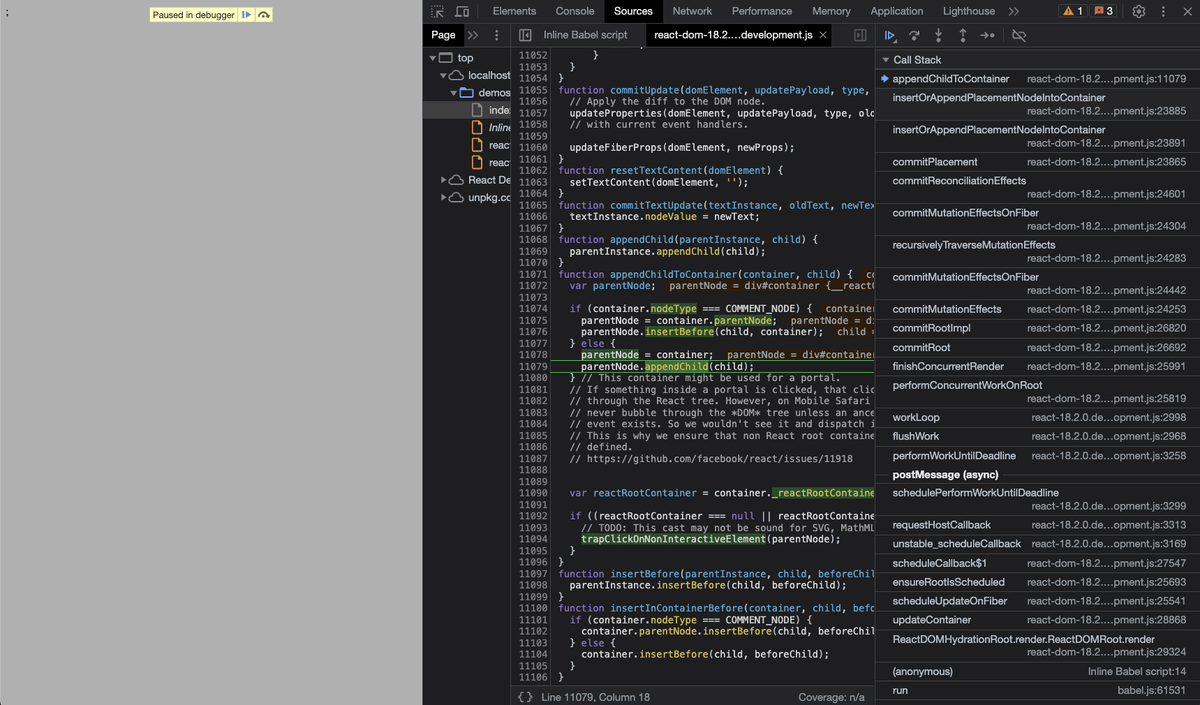Click the warnings counter showing 1
1200x705 pixels.
pos(1073,11)
